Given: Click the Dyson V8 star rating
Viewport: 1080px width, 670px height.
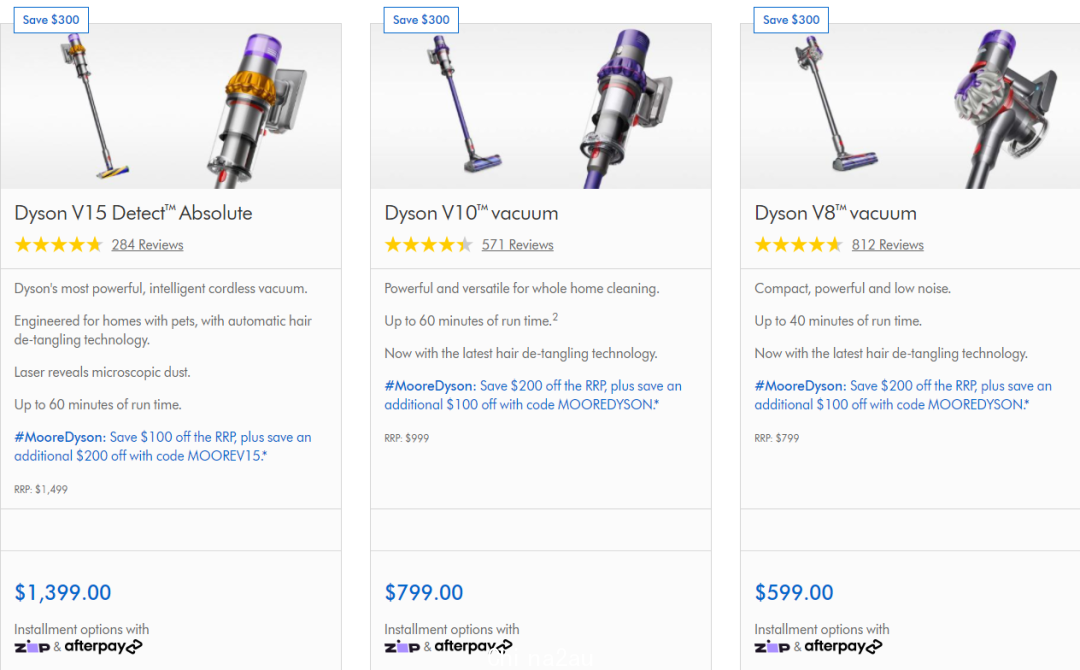Looking at the screenshot, I should click(798, 244).
